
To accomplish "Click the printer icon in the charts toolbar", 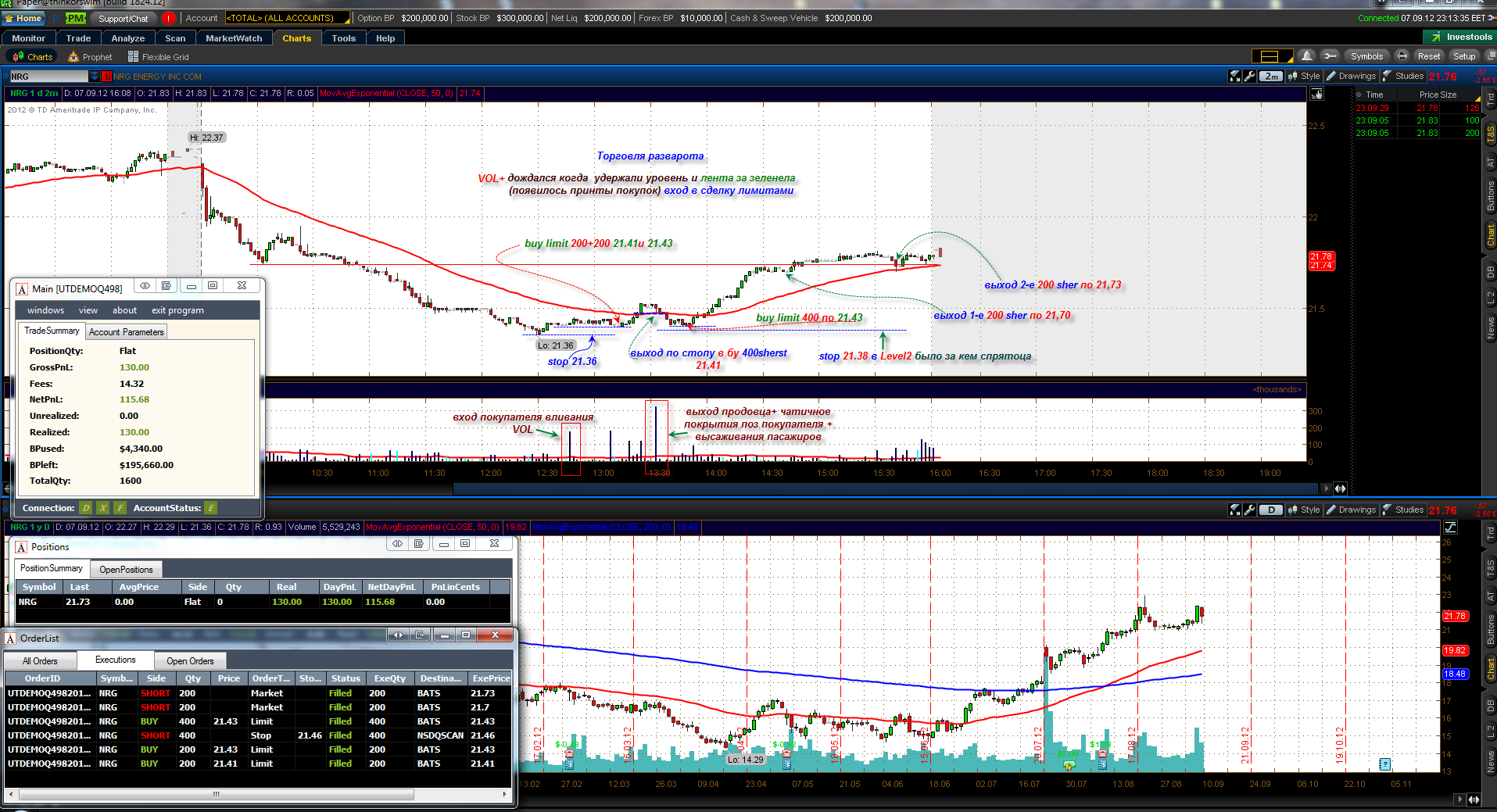I will 1402,56.
